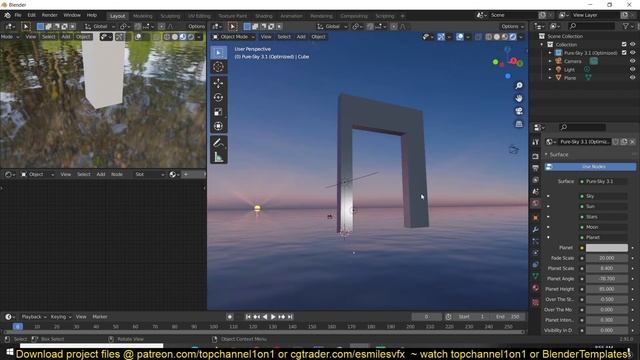The width and height of the screenshot is (640, 360).
Task: Toggle X-ray mode in main viewport
Action: coord(478,37)
